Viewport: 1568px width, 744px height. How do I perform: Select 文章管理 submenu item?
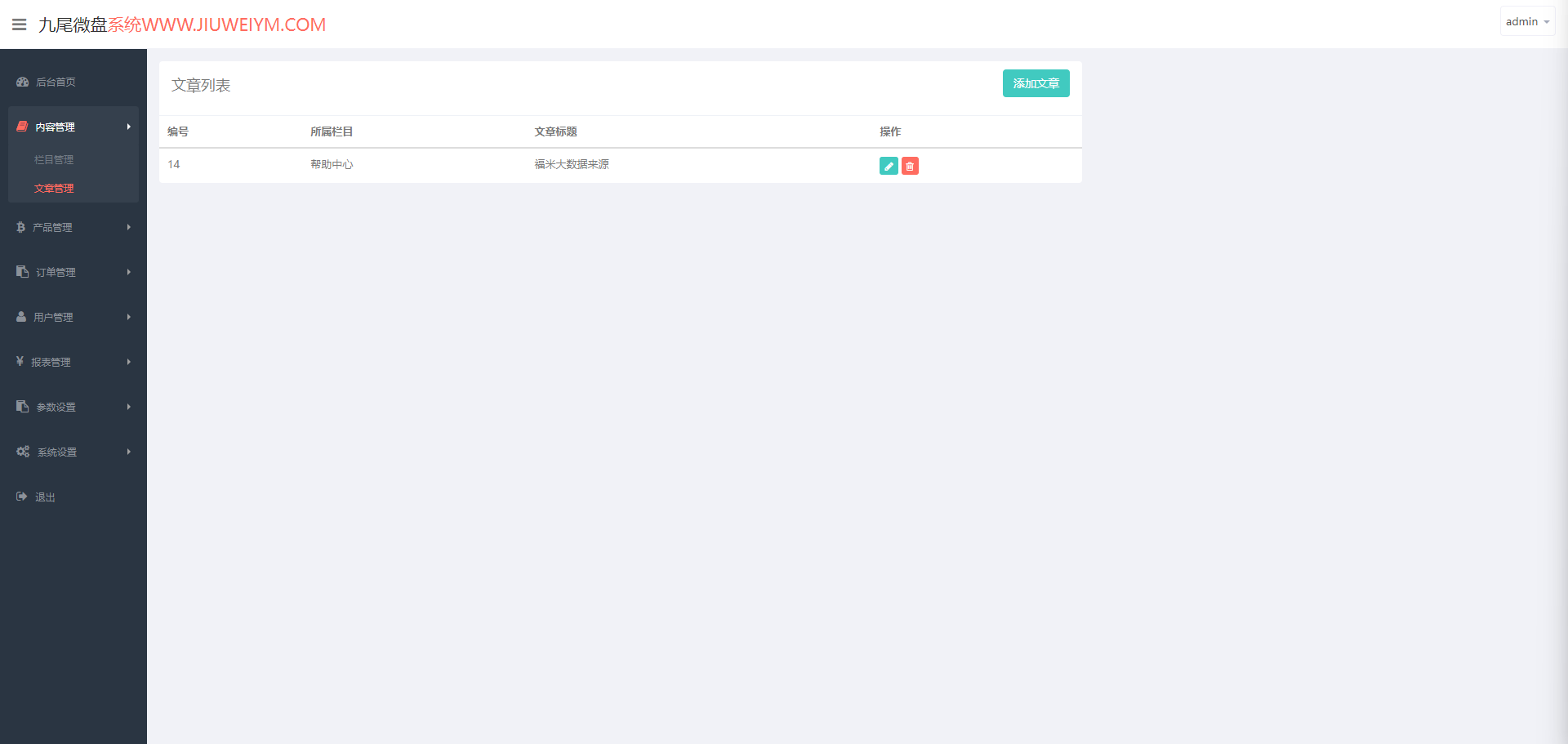click(x=54, y=189)
